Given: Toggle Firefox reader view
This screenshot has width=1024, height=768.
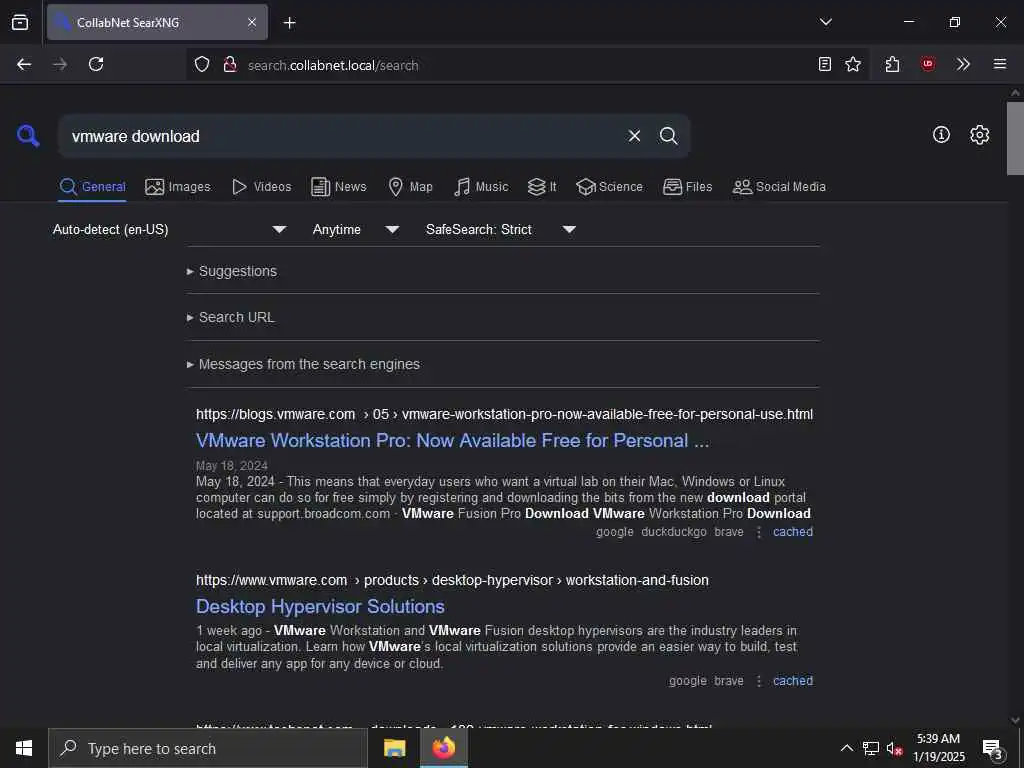Looking at the screenshot, I should click(x=825, y=64).
